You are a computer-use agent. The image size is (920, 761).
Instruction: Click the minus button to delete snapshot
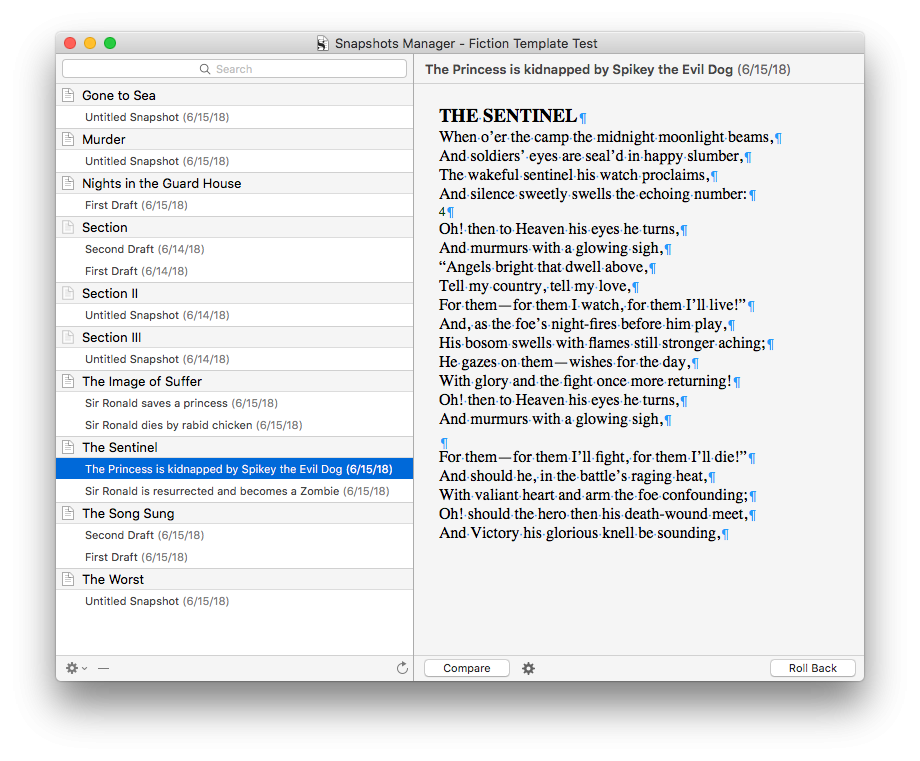tap(103, 668)
